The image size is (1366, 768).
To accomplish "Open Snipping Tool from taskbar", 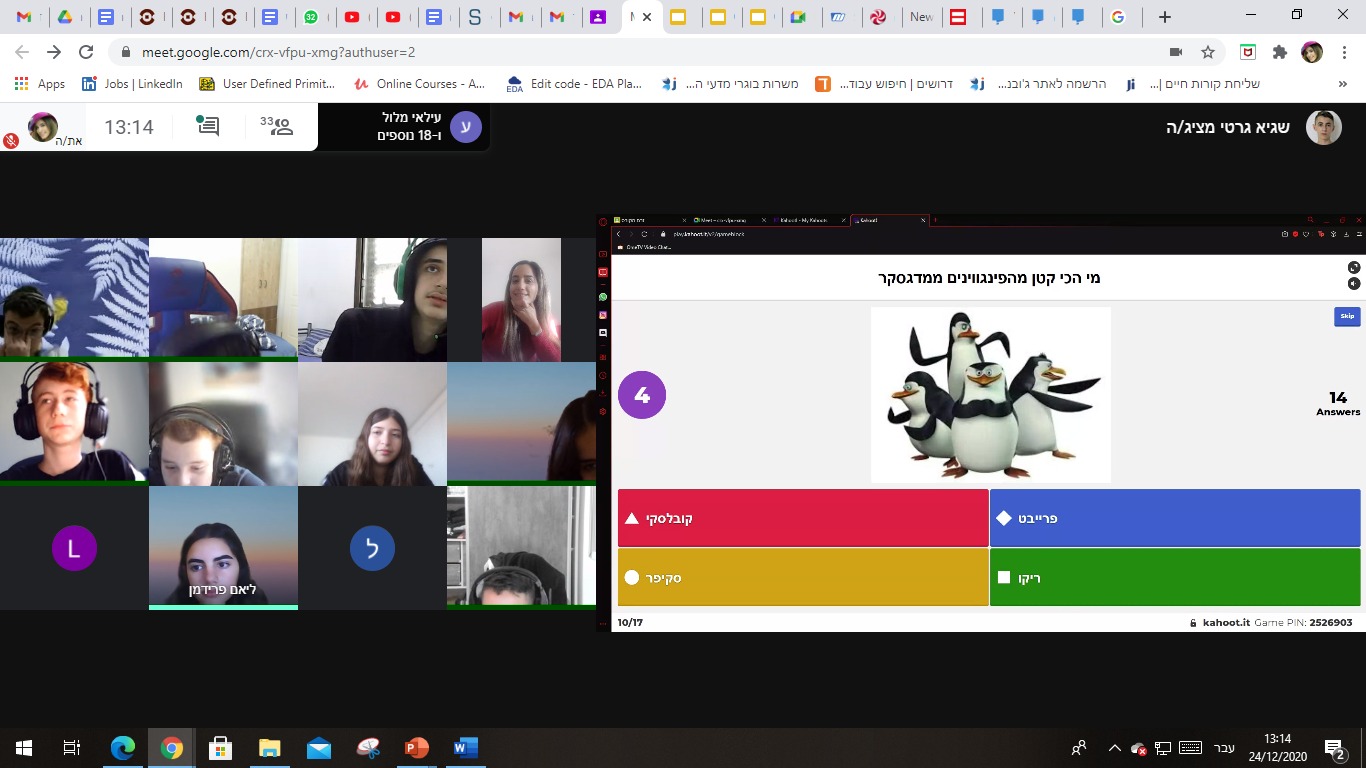I will (x=368, y=747).
